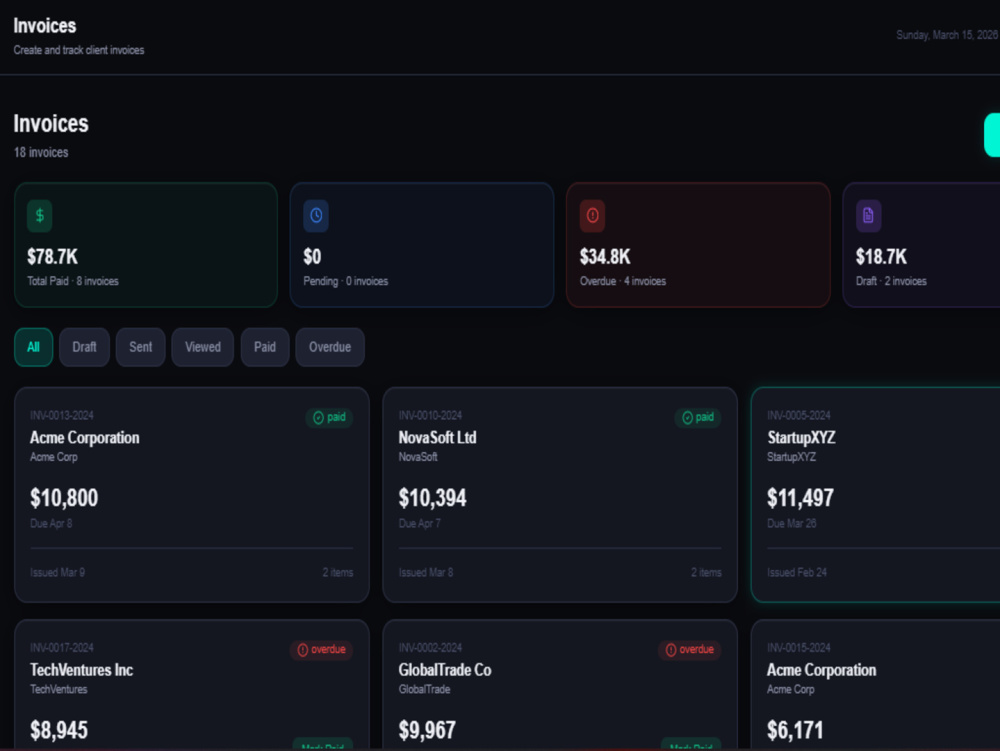This screenshot has height=751, width=1000.
Task: Click the amount $11,497
Action: (800, 498)
